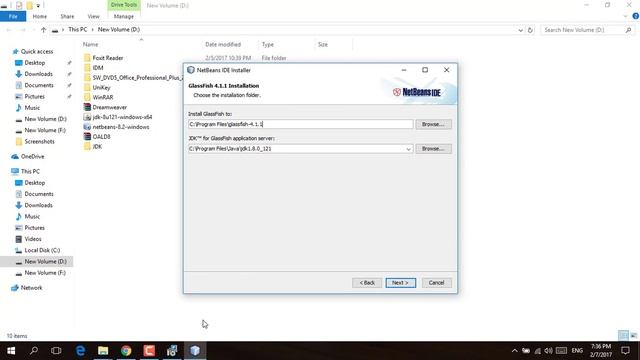Open Desktop under Quick access
The image size is (640, 360).
coord(35,63)
